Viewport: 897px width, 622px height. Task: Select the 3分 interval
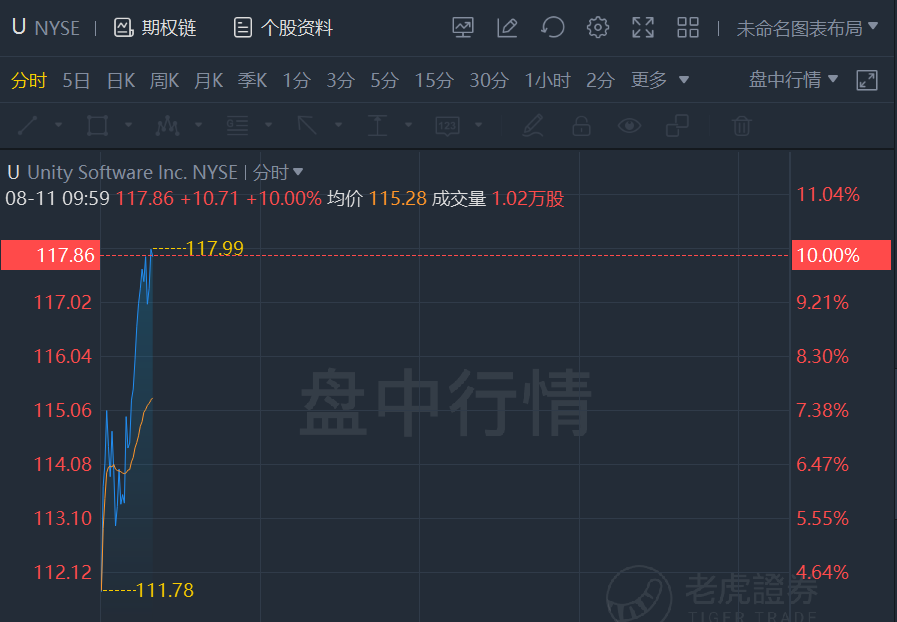[x=340, y=80]
